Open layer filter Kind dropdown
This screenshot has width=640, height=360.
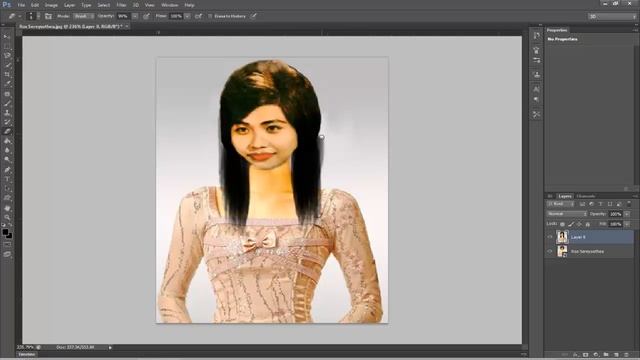coord(561,204)
